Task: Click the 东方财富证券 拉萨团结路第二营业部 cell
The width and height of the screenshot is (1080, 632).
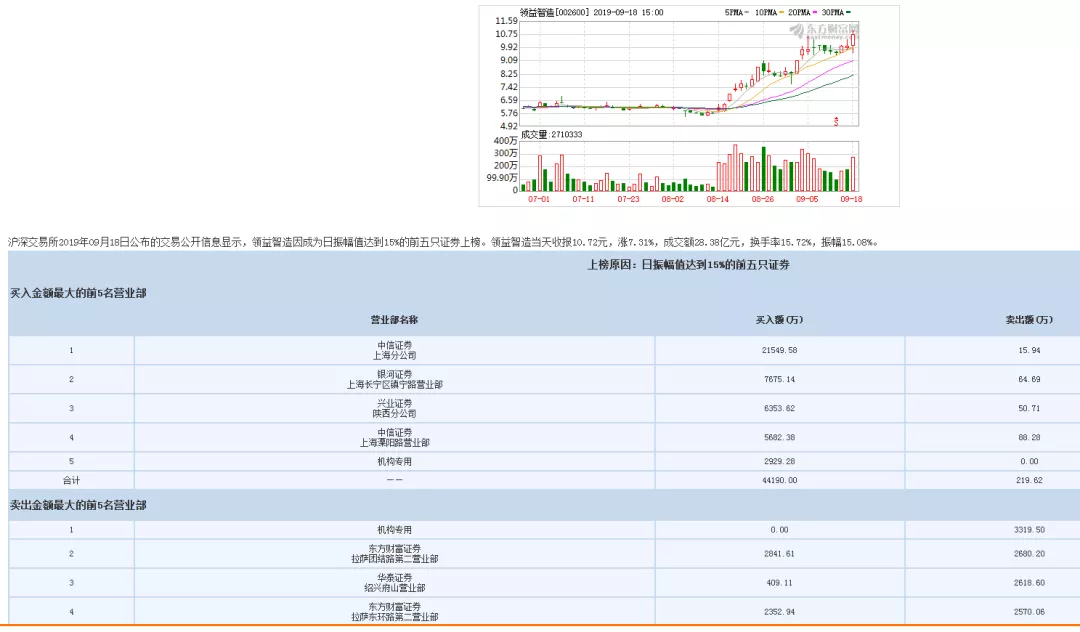Action: click(x=394, y=554)
